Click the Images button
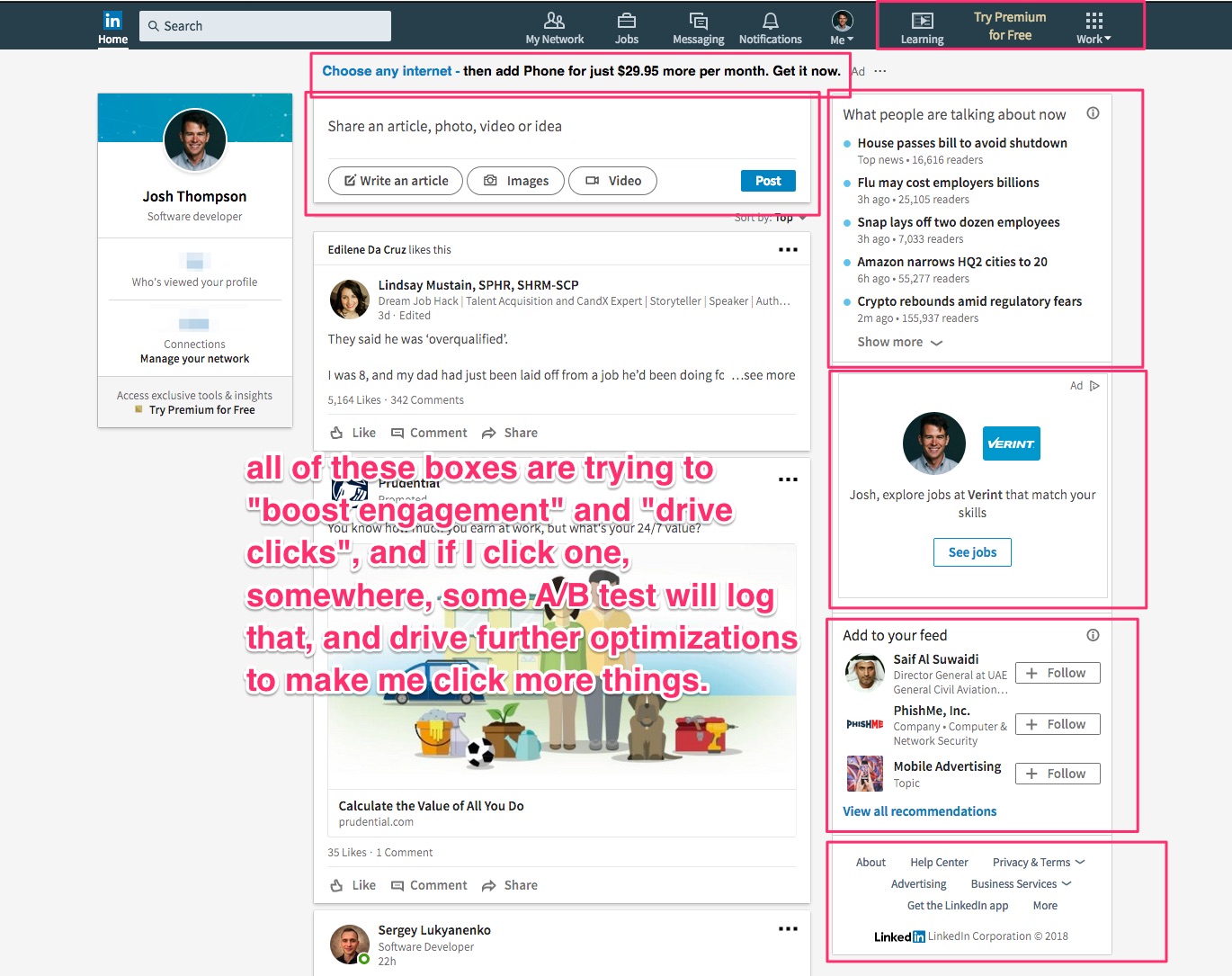The height and width of the screenshot is (976, 1232). [x=515, y=181]
